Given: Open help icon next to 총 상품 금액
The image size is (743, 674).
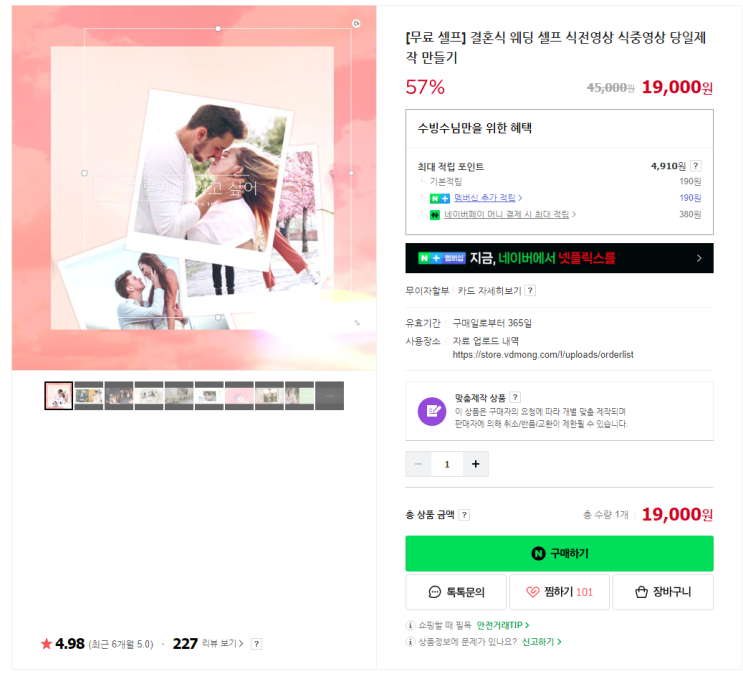Looking at the screenshot, I should point(465,515).
